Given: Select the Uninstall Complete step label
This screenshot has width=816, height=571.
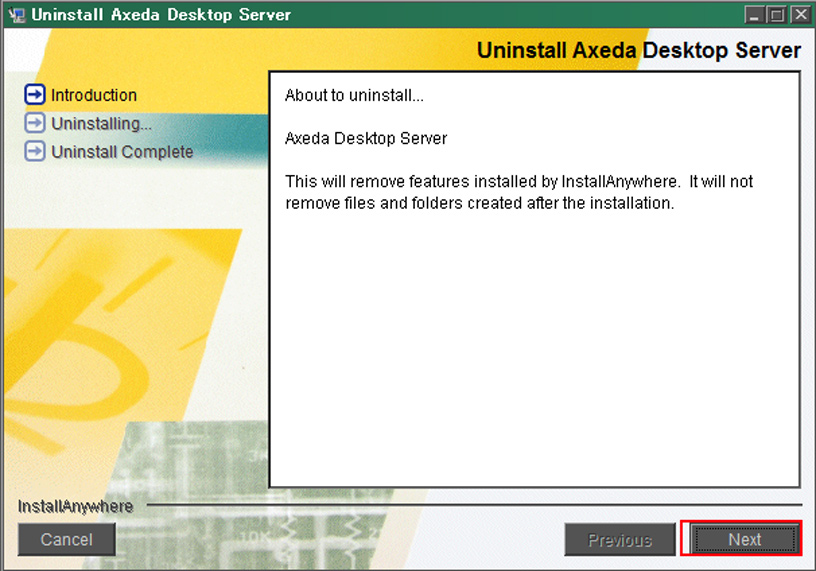Looking at the screenshot, I should 122,152.
